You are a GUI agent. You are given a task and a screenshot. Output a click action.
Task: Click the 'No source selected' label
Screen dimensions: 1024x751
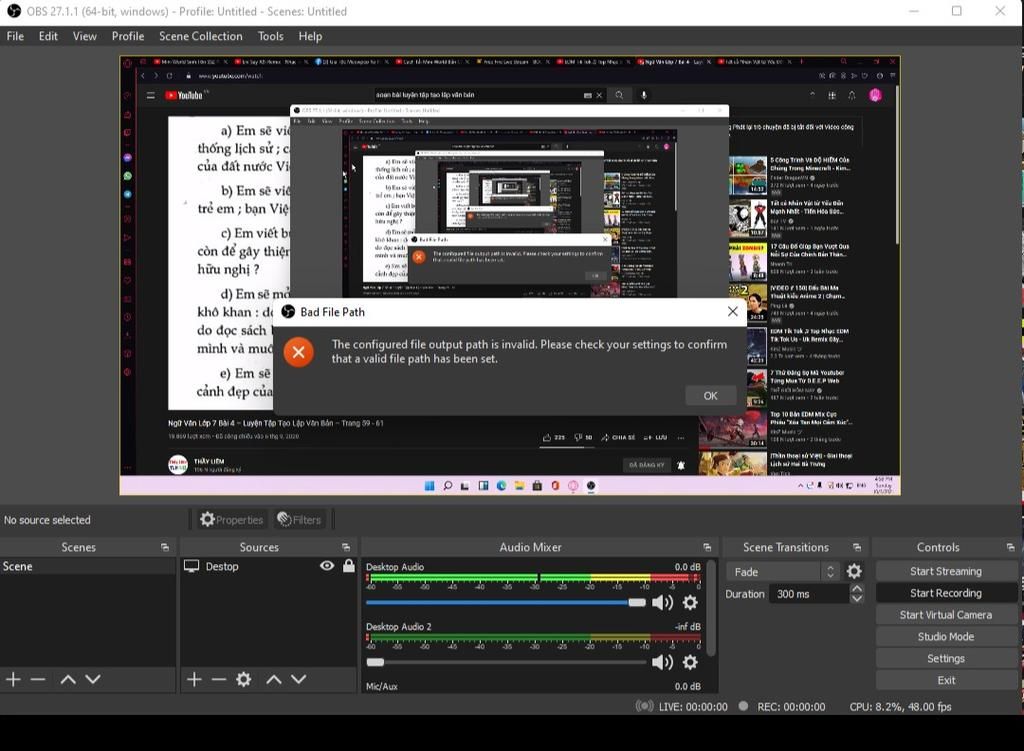[x=47, y=520]
